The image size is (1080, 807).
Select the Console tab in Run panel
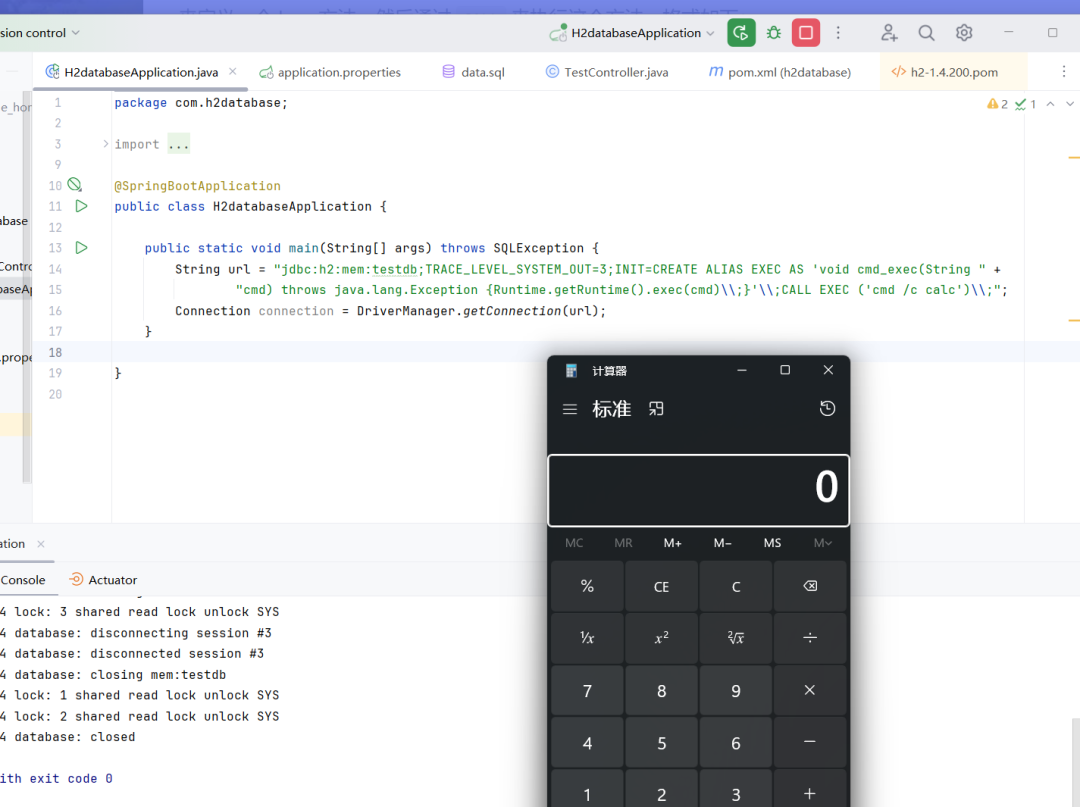(x=23, y=580)
